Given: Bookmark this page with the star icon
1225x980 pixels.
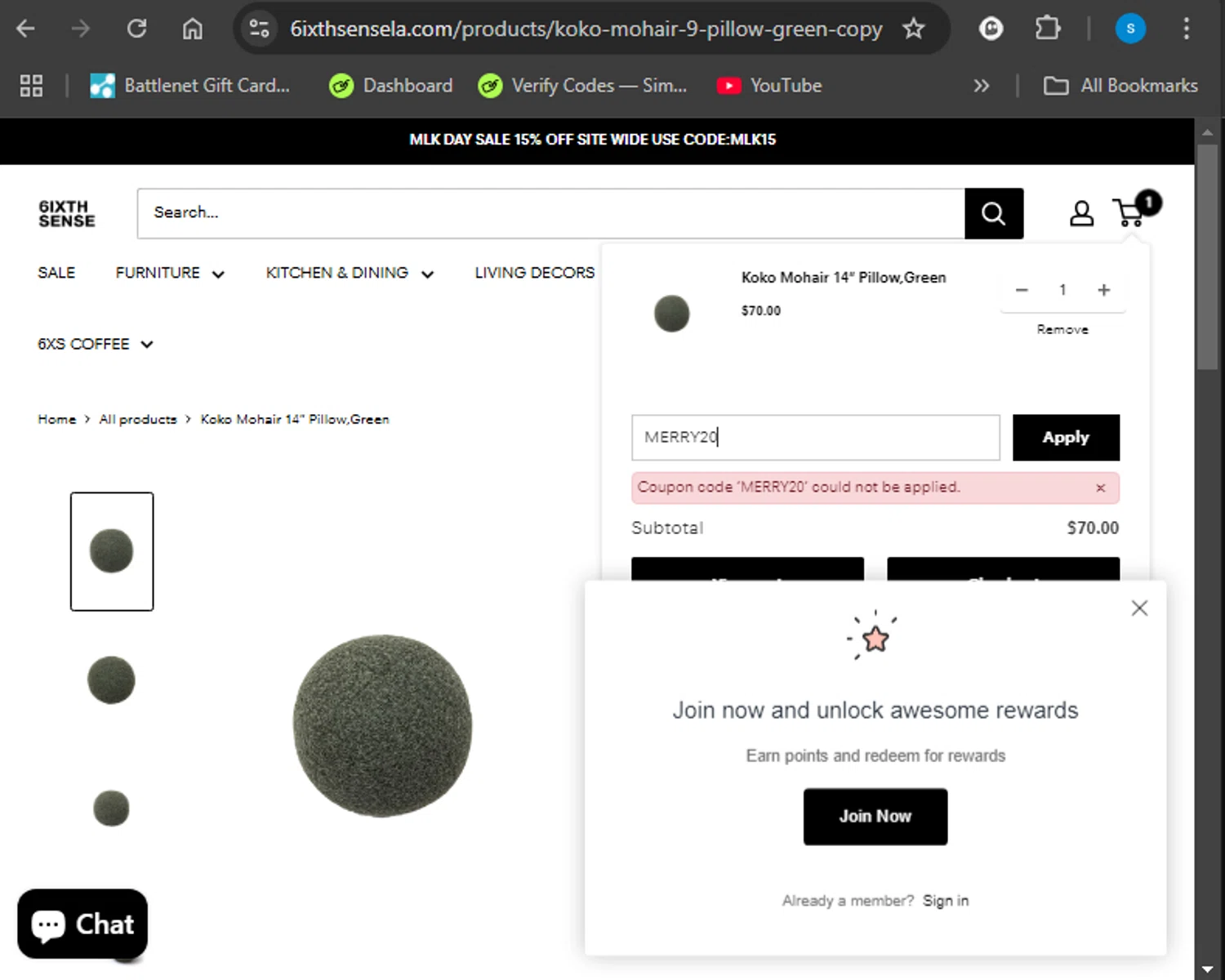Looking at the screenshot, I should click(x=914, y=29).
